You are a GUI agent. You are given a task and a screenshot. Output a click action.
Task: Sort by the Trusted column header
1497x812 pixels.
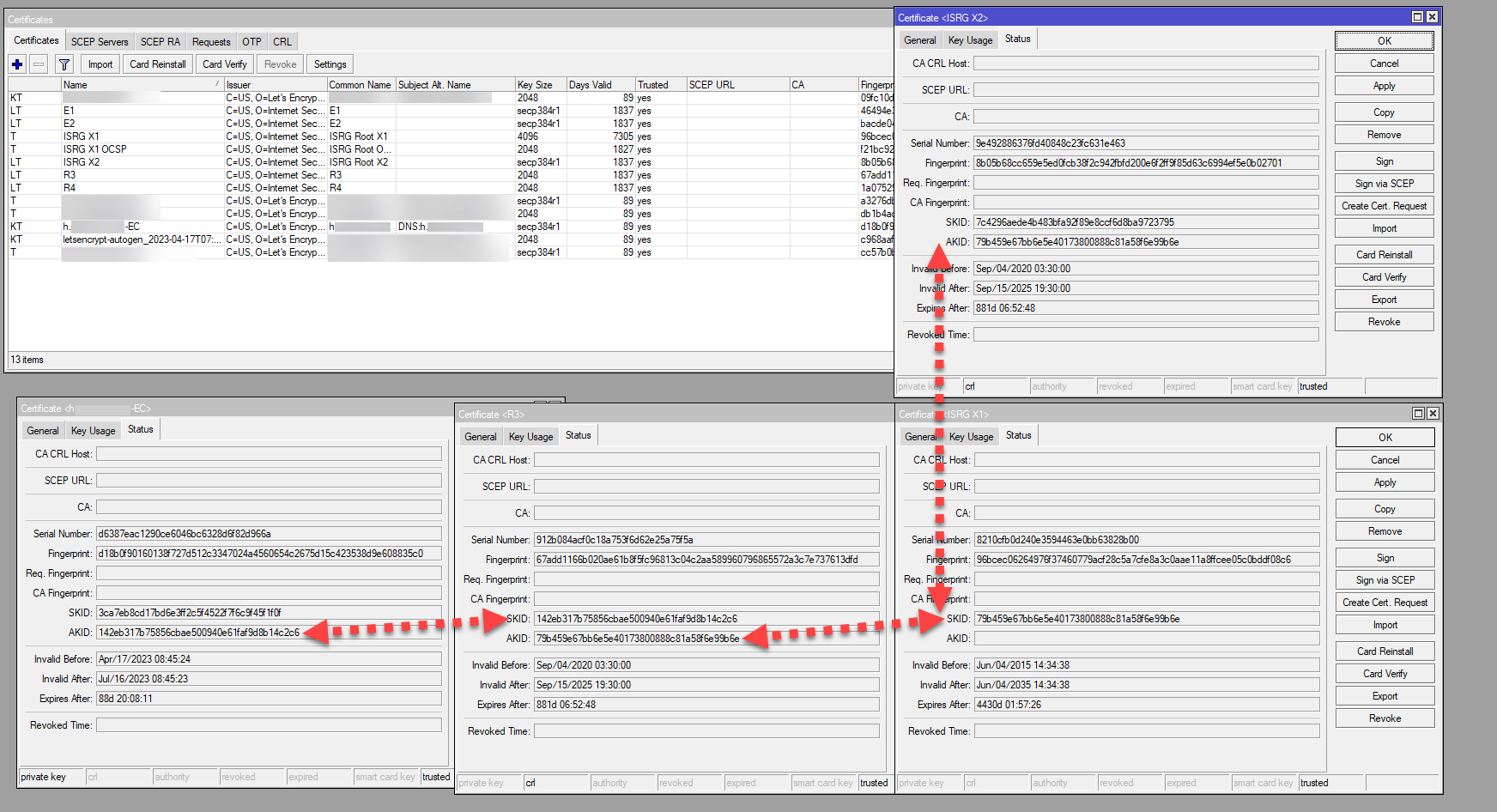click(661, 85)
